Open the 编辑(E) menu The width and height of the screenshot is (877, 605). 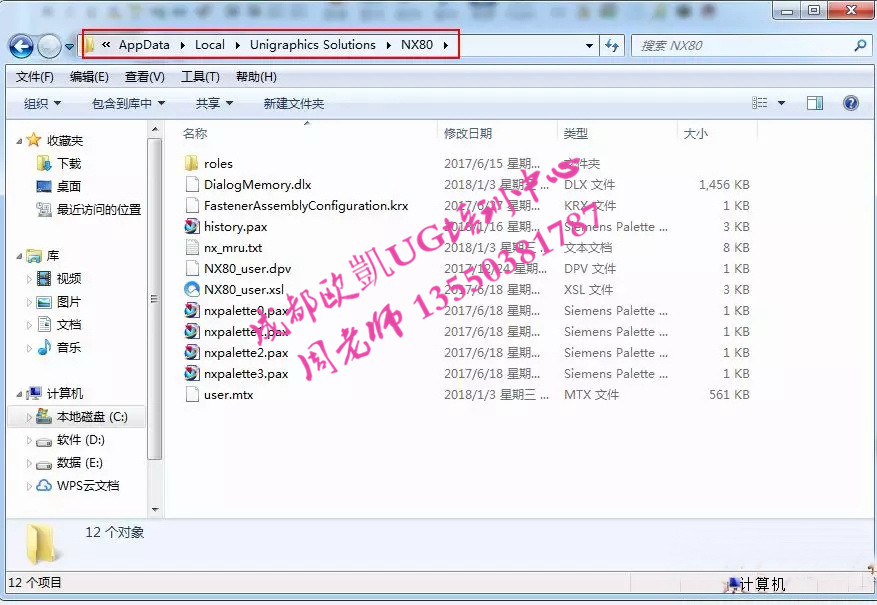click(x=89, y=77)
